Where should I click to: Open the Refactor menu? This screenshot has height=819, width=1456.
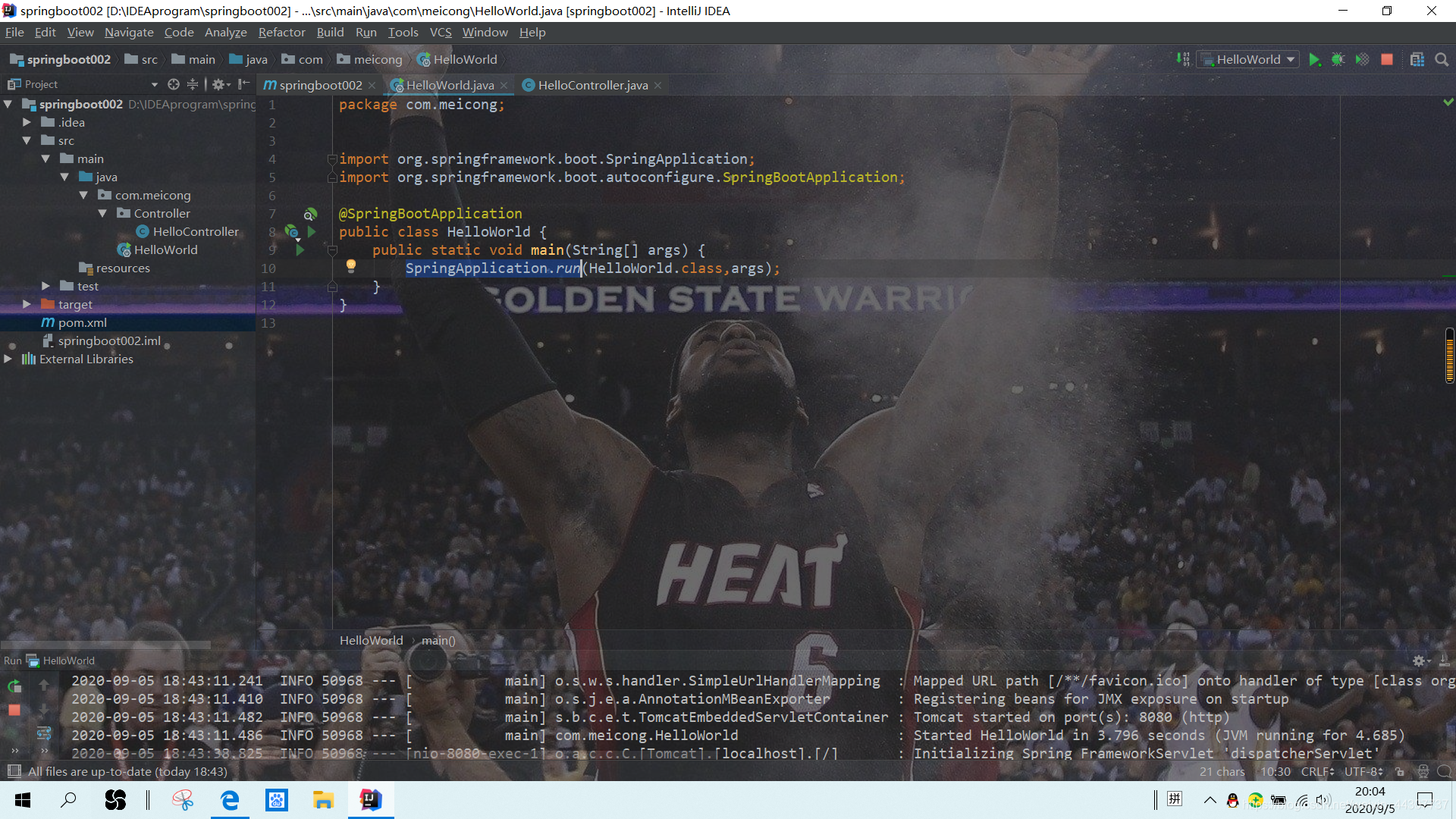pyautogui.click(x=281, y=32)
